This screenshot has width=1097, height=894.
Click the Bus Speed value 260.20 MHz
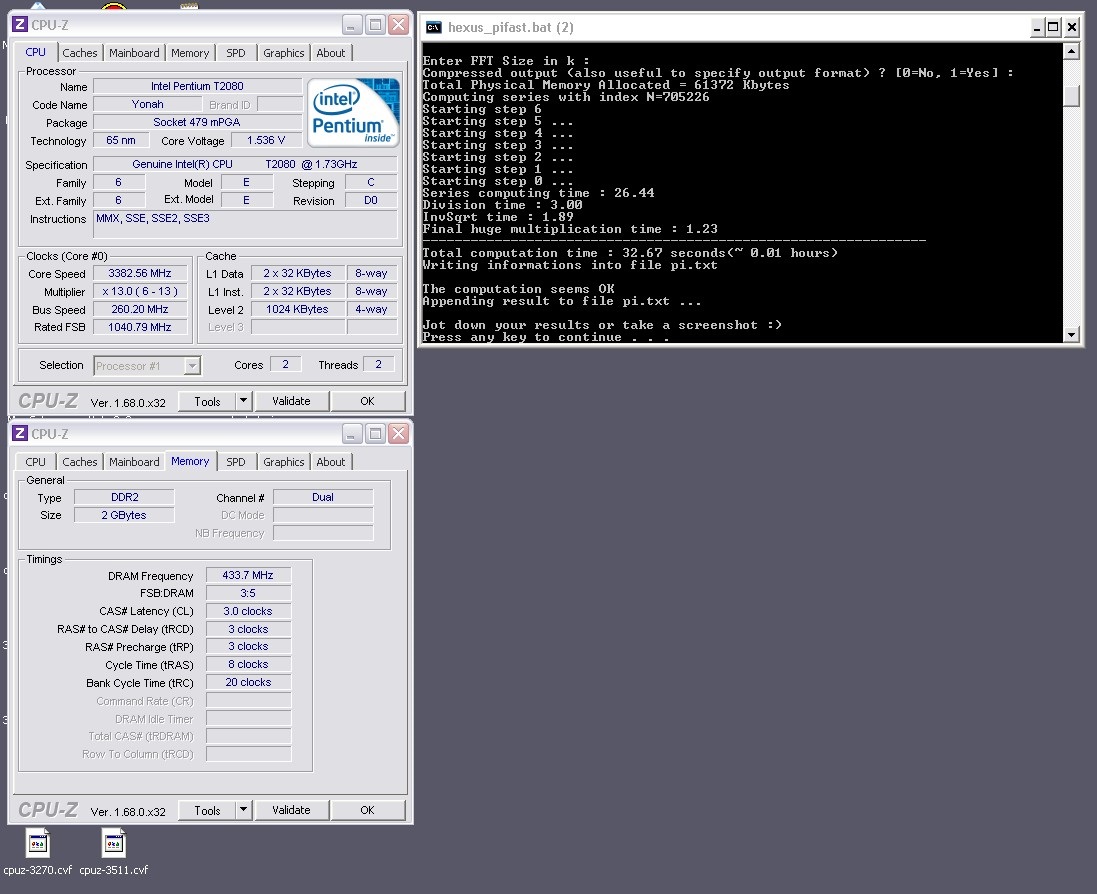pyautogui.click(x=140, y=309)
